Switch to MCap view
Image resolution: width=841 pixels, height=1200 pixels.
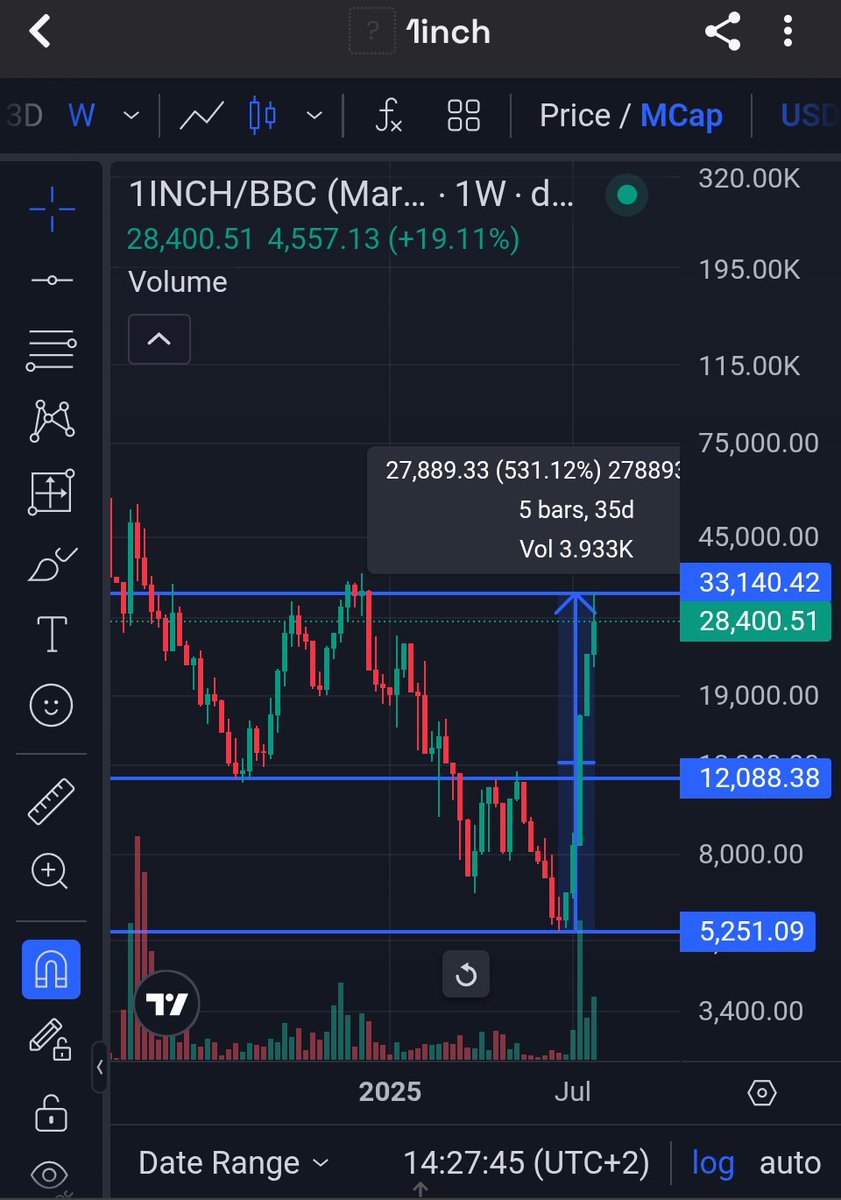pos(681,116)
